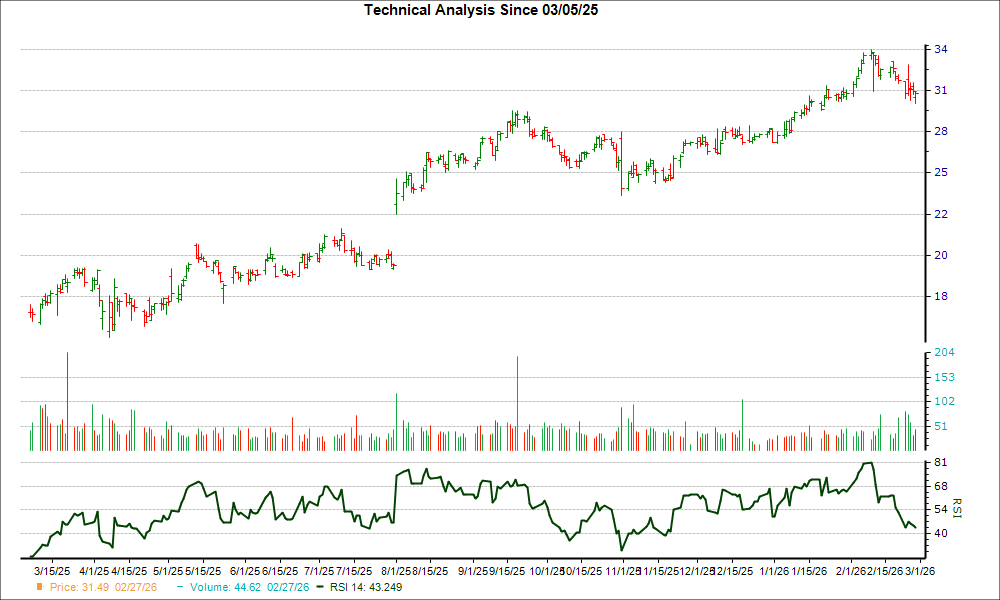
Task: Click the 81 level on RSI axis
Action: pyautogui.click(x=938, y=463)
